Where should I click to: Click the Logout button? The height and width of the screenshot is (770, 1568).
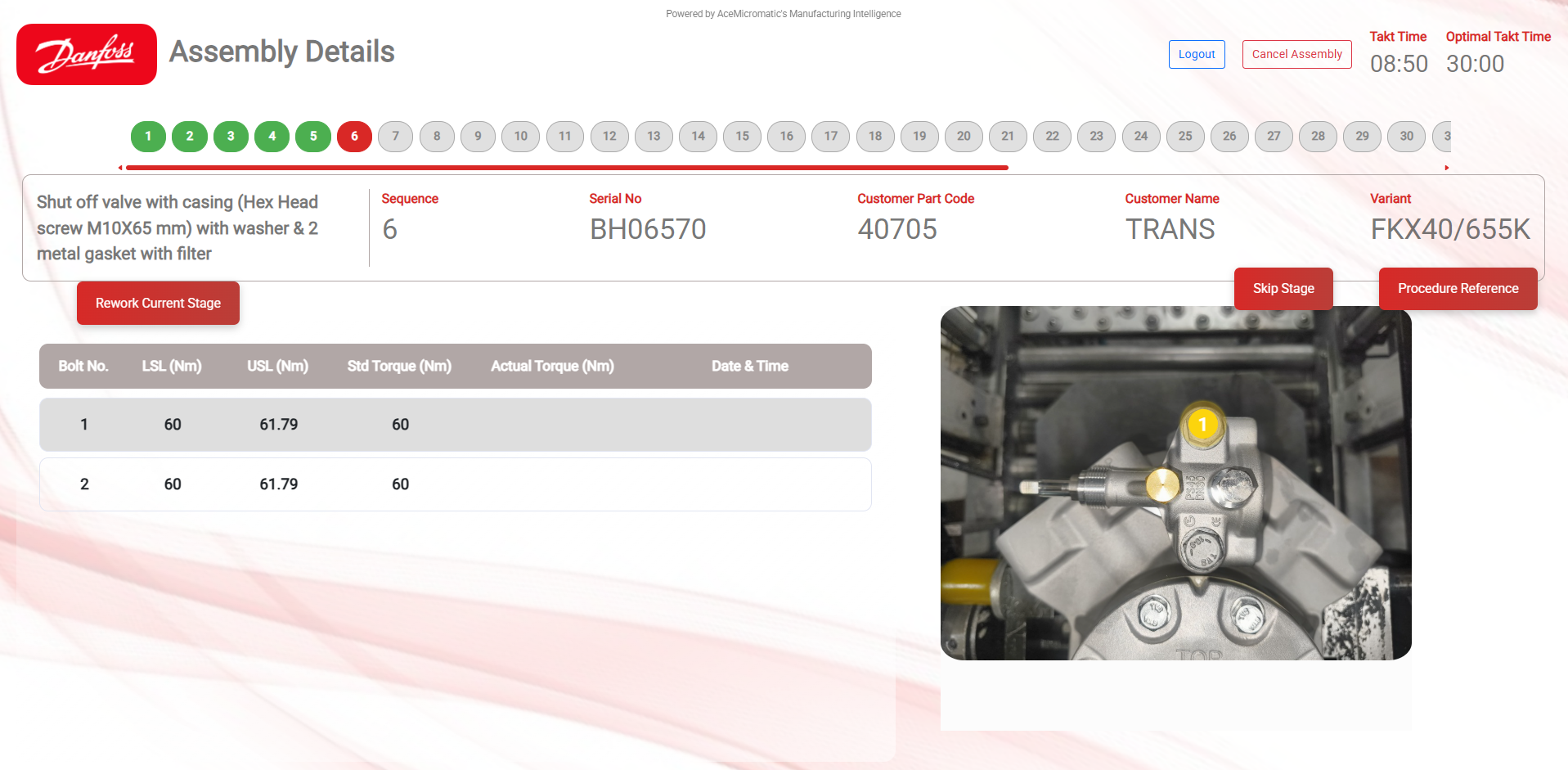click(1197, 54)
